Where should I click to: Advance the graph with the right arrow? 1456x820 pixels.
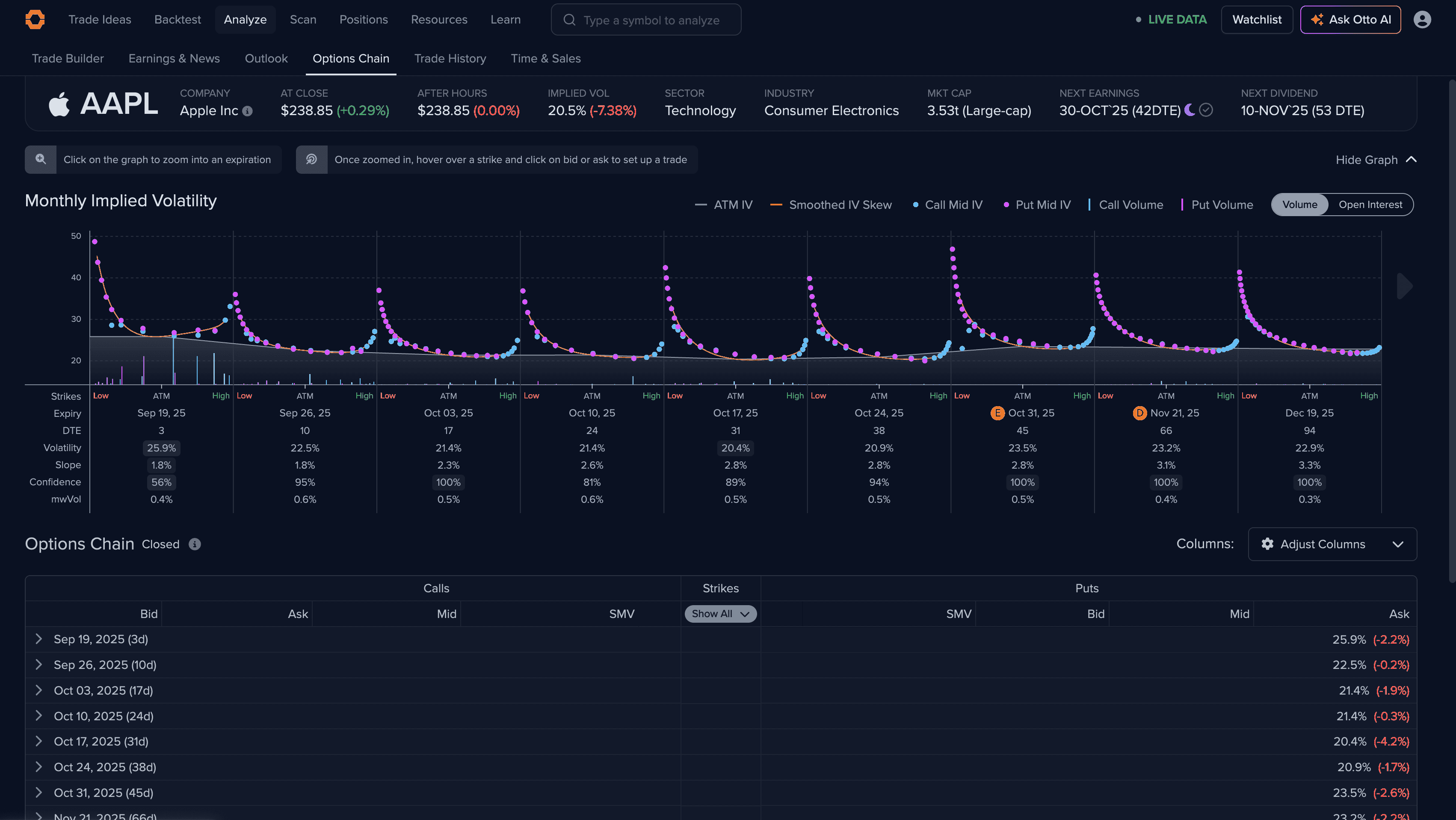pyautogui.click(x=1404, y=286)
